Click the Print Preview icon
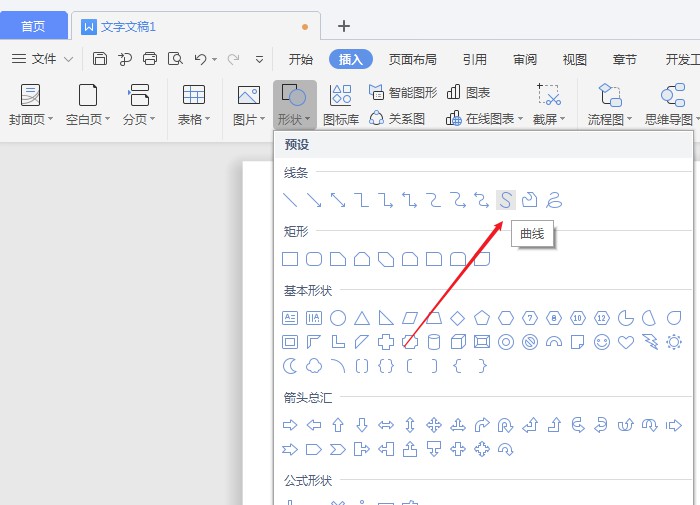700x505 pixels. (x=175, y=59)
